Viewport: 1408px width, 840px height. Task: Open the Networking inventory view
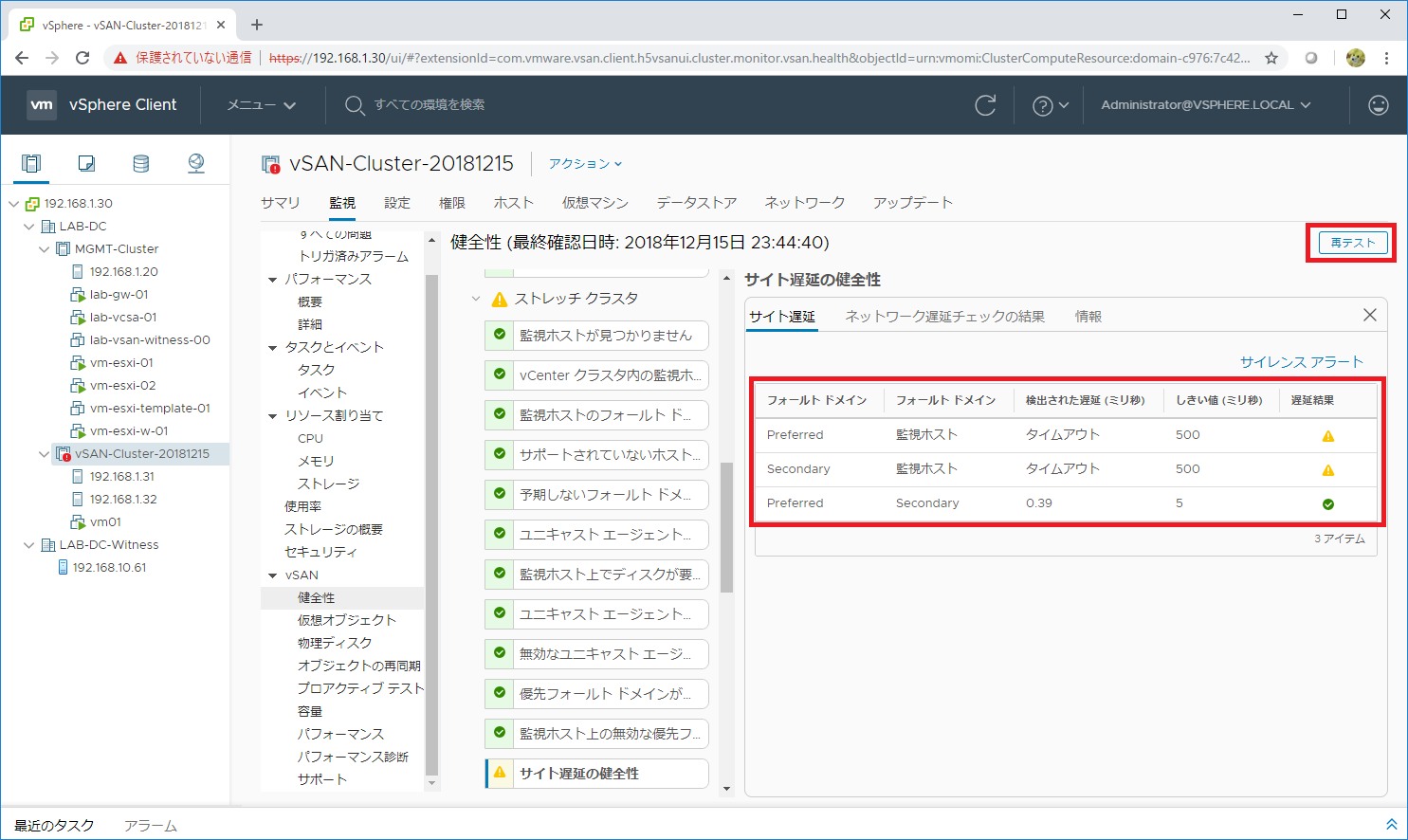(196, 163)
